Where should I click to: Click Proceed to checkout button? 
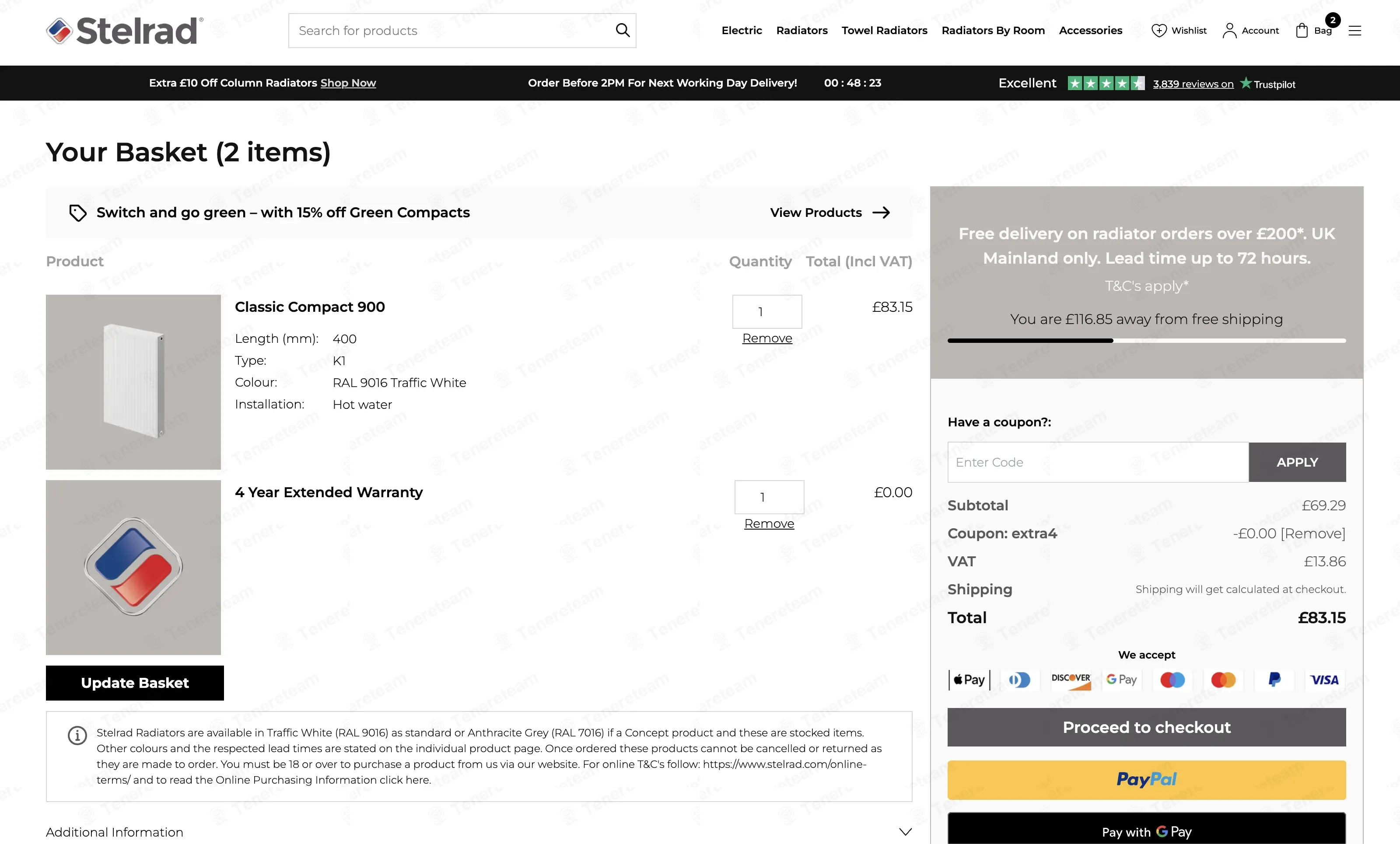[1146, 727]
